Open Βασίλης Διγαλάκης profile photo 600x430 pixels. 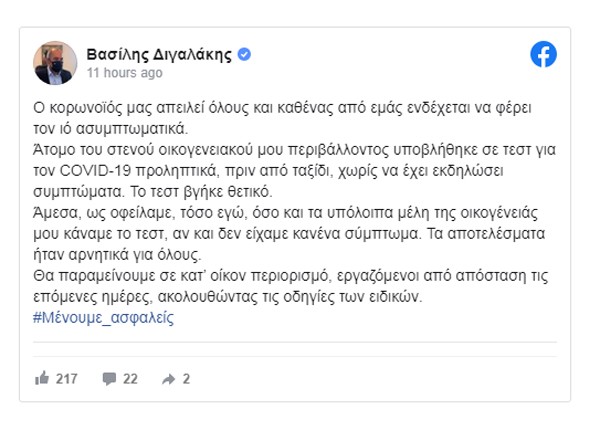click(56, 63)
